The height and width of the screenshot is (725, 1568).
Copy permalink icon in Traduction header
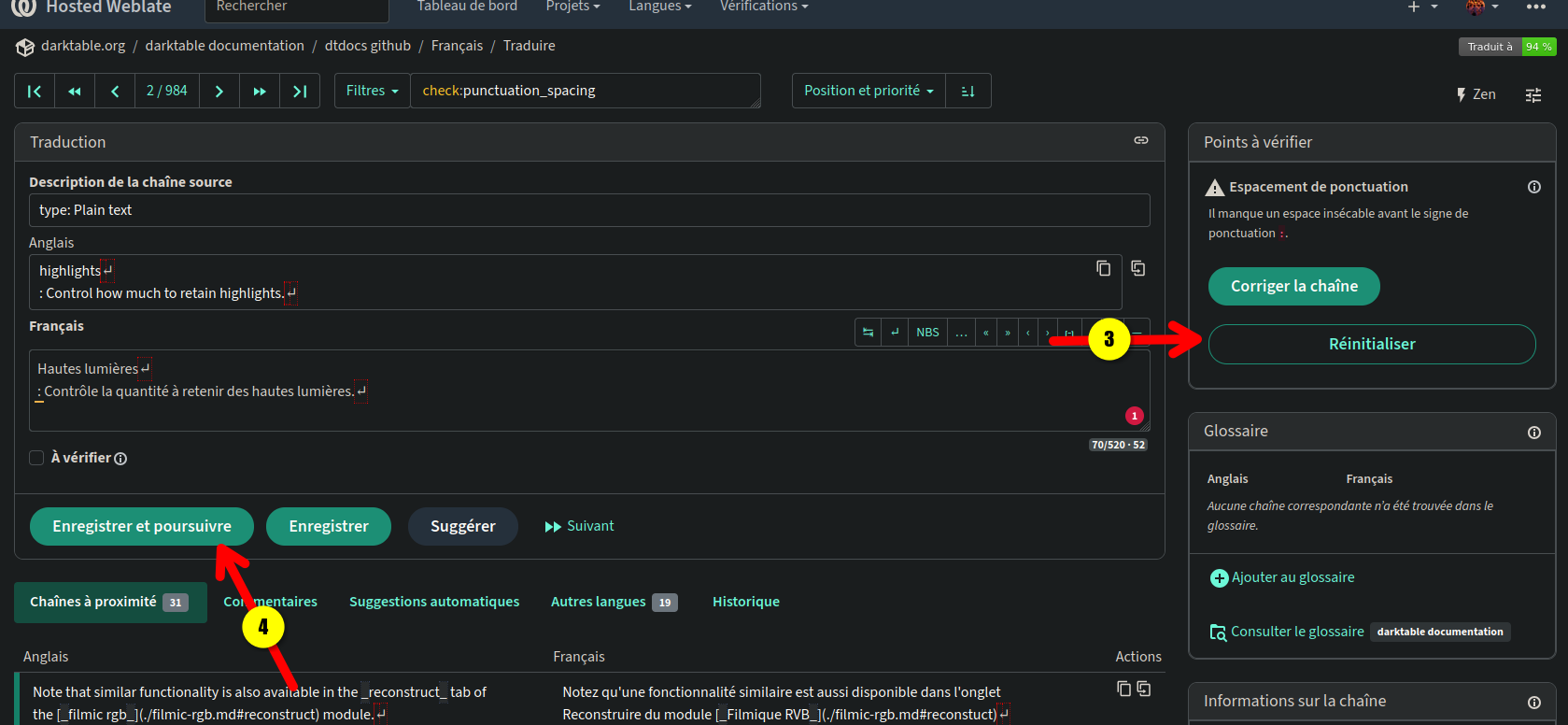[1141, 140]
